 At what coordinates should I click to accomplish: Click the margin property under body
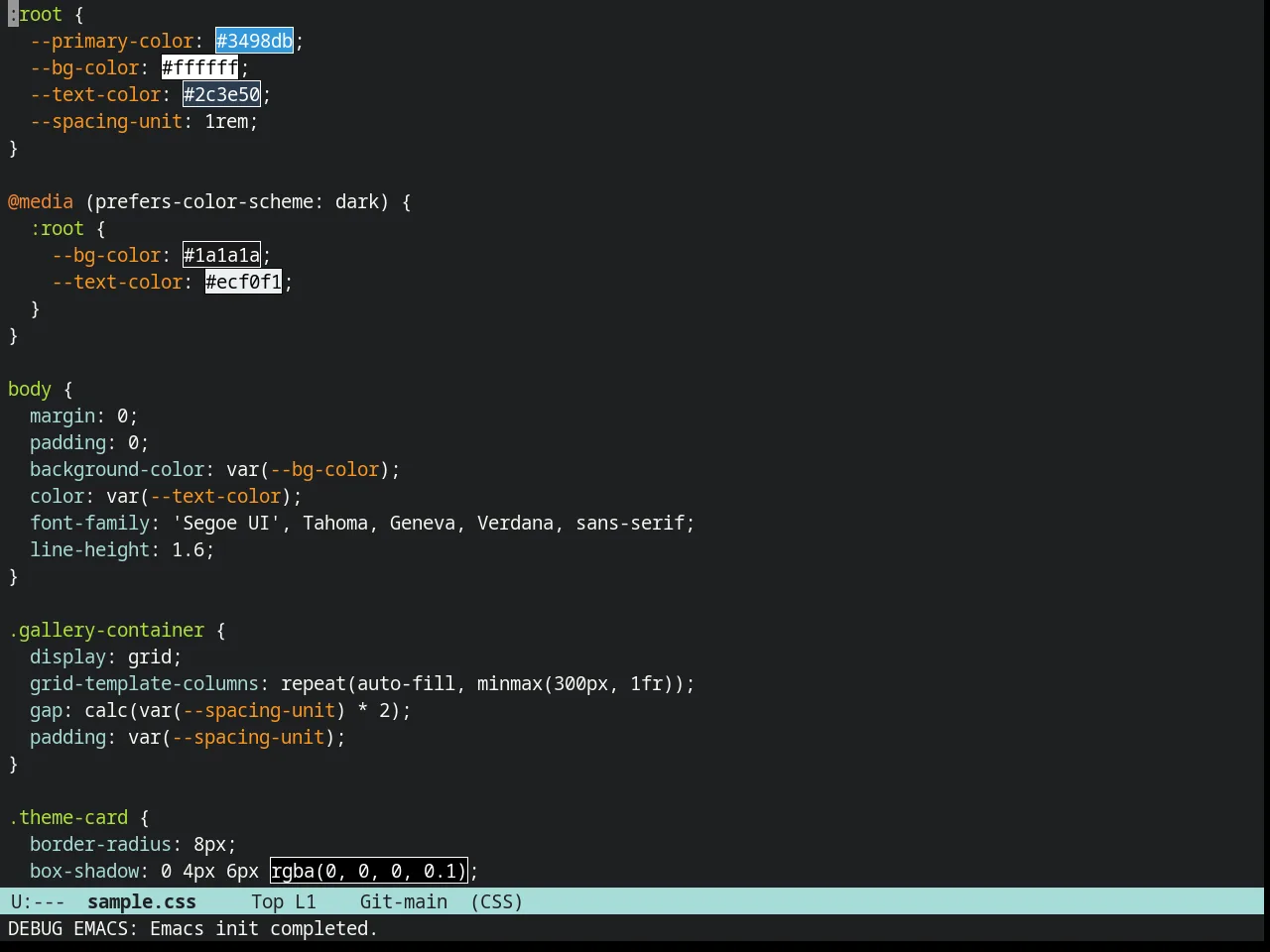tap(63, 416)
